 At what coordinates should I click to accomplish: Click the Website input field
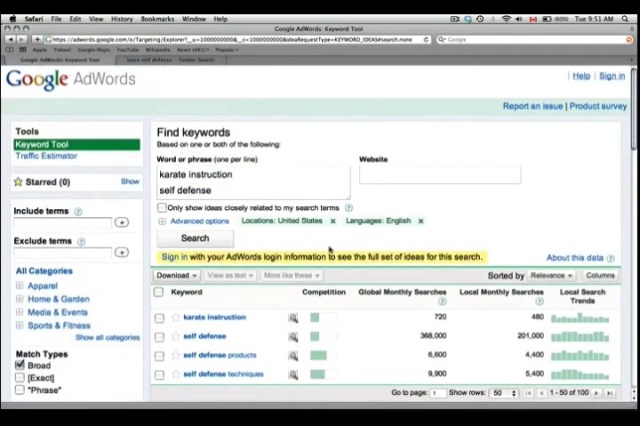[x=440, y=175]
